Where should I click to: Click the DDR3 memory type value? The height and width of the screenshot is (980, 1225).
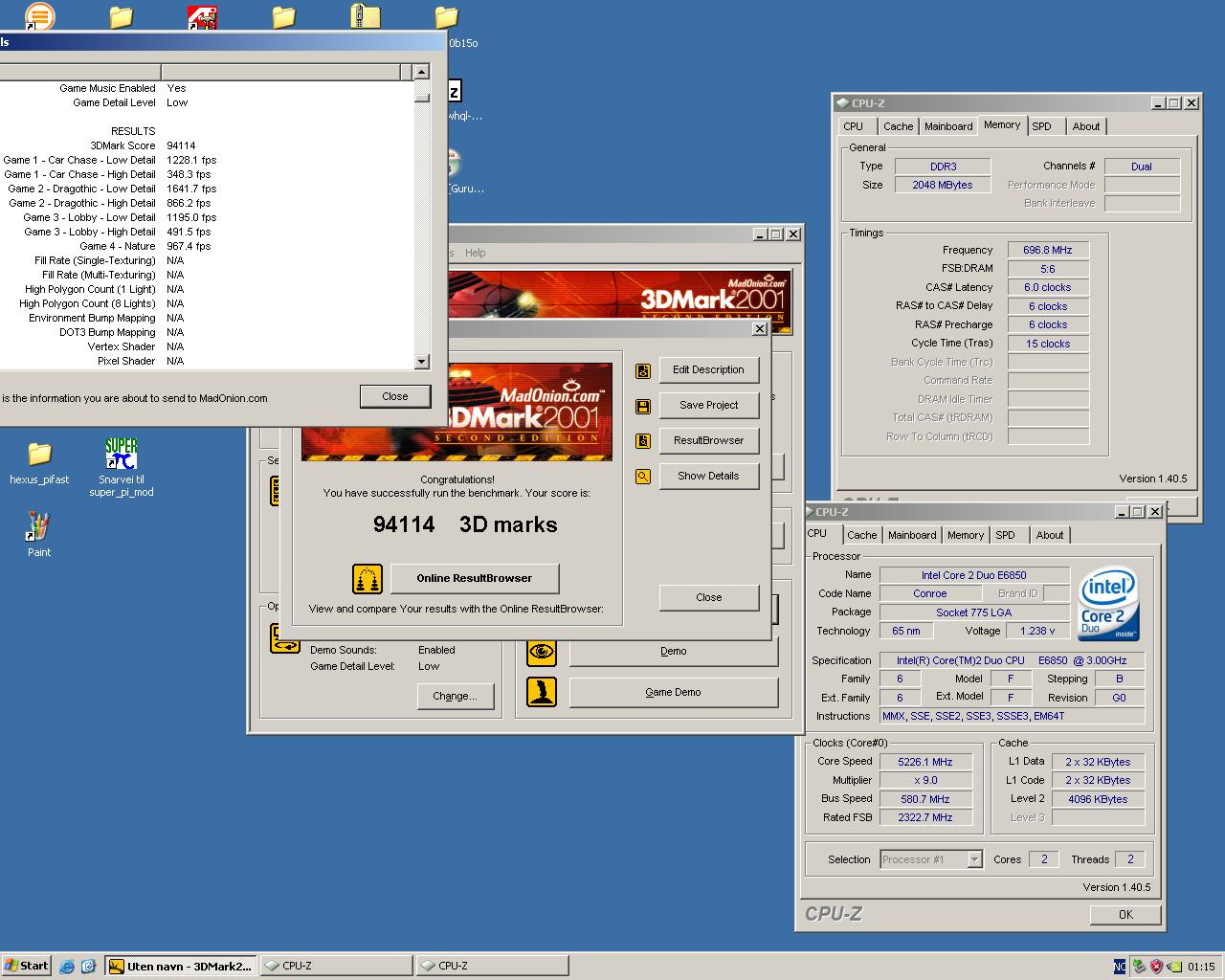pyautogui.click(x=943, y=167)
